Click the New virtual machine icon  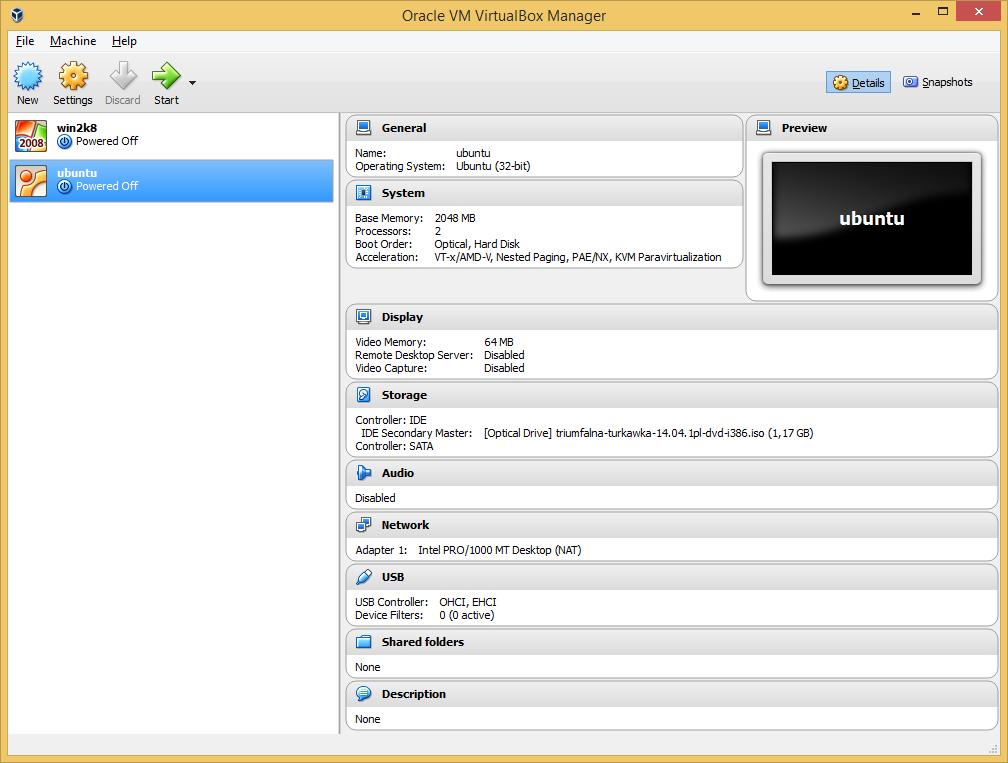(x=28, y=76)
